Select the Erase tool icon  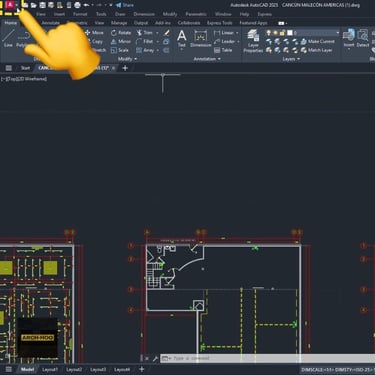point(166,33)
